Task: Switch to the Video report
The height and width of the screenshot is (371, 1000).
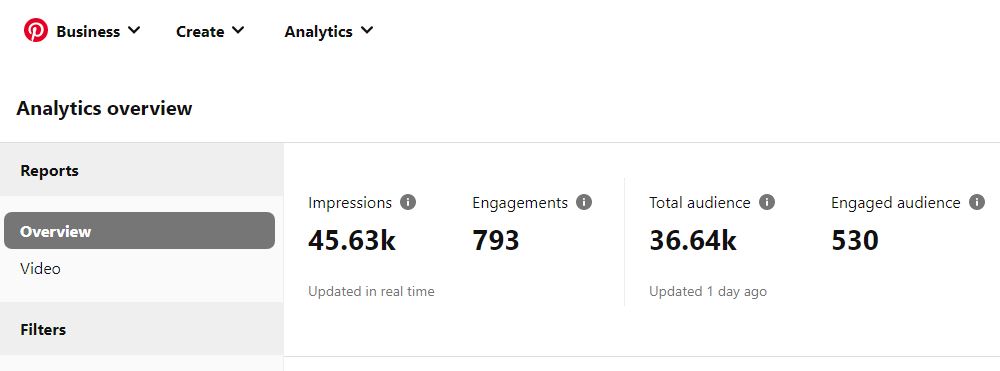Action: pyautogui.click(x=40, y=268)
